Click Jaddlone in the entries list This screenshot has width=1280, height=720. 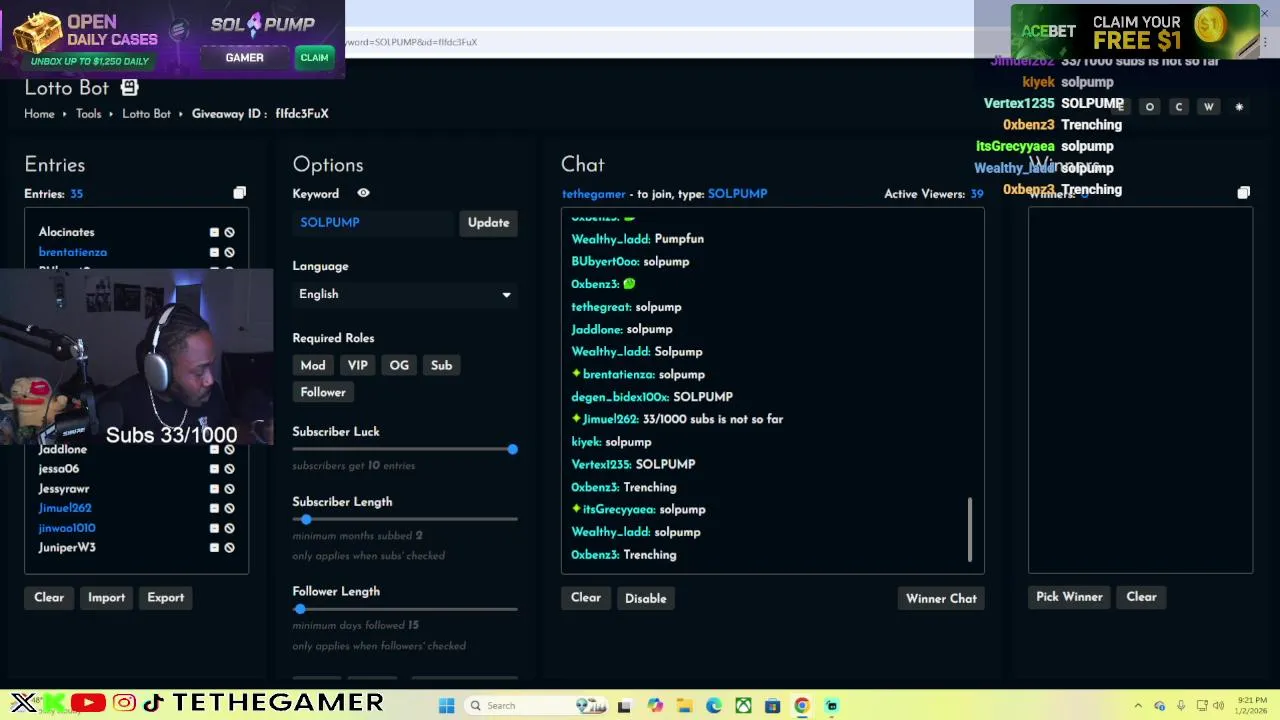pos(63,450)
